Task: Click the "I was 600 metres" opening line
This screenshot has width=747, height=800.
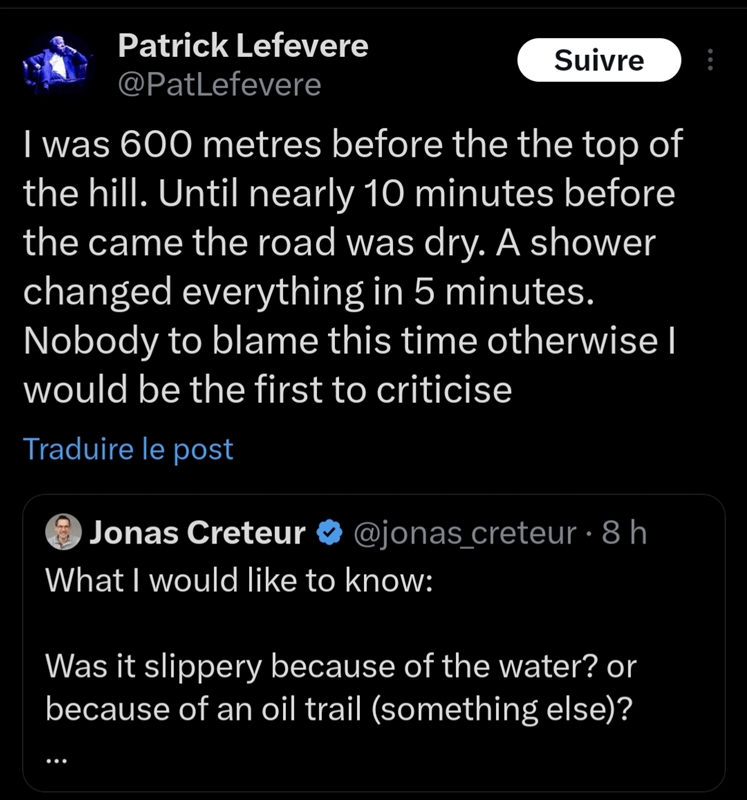Action: coord(352,145)
